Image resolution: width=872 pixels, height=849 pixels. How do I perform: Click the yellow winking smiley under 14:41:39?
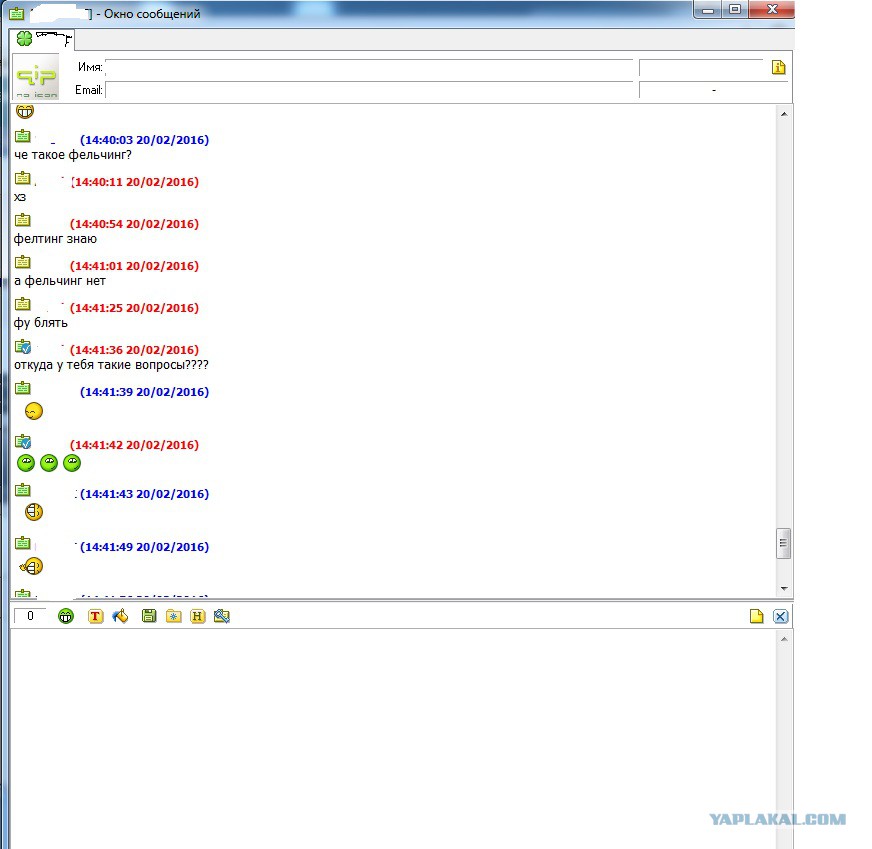(x=34, y=411)
